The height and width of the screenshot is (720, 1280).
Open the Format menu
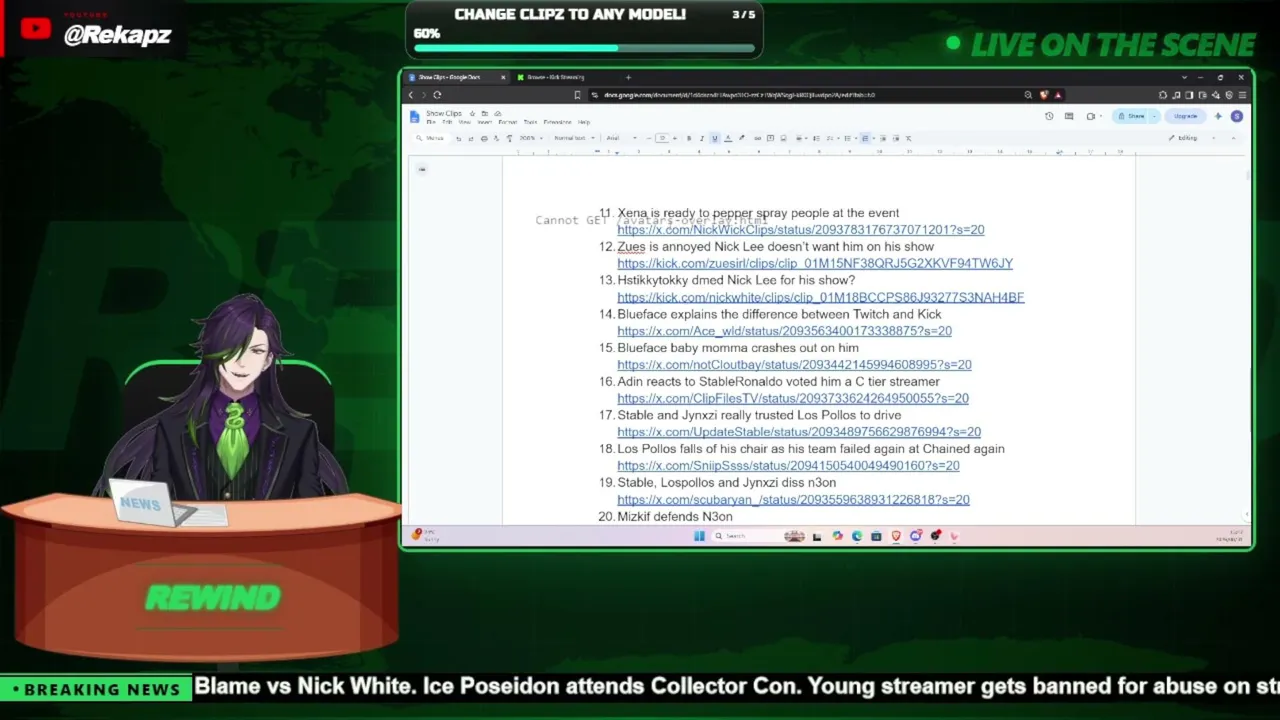tap(507, 122)
